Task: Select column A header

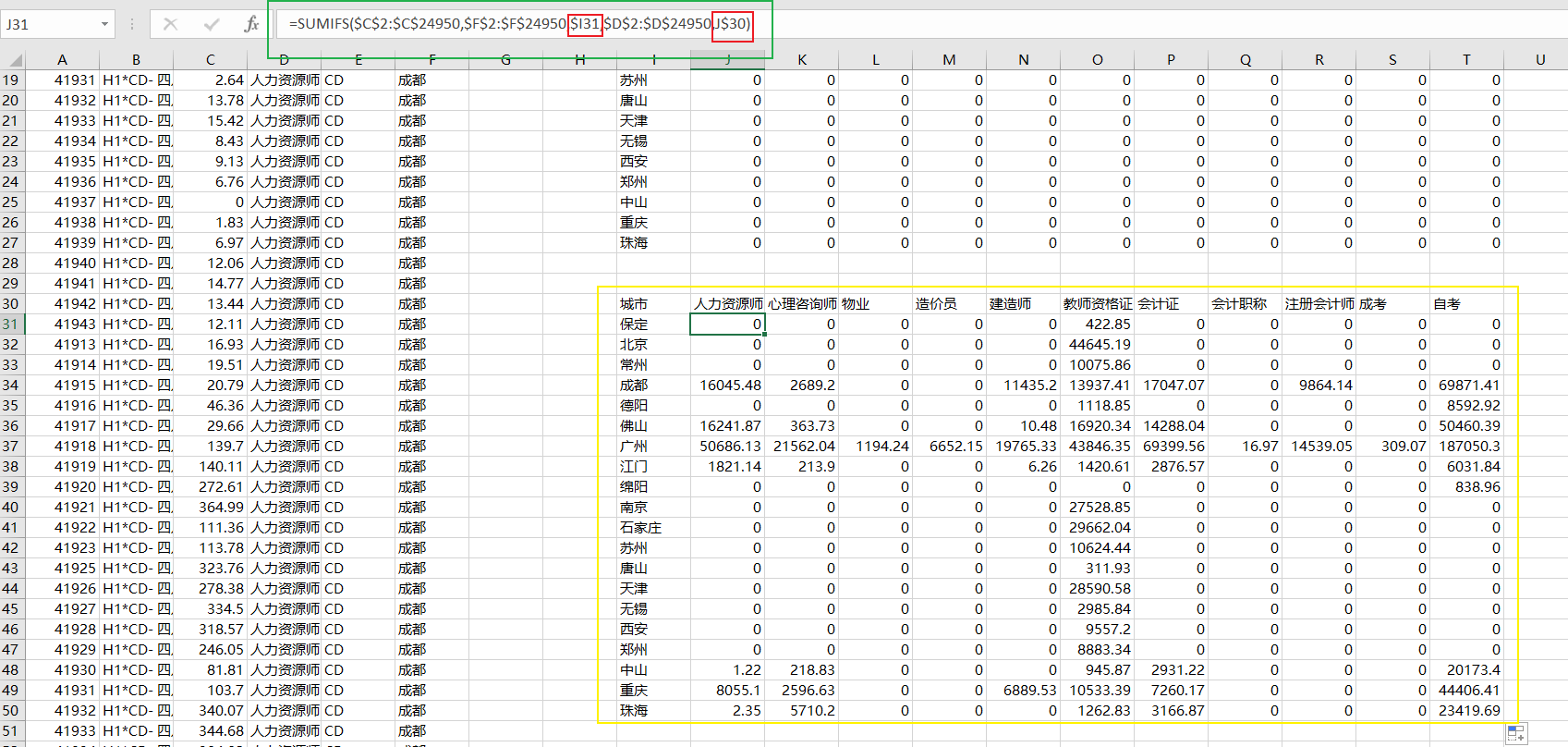Action: [x=62, y=60]
